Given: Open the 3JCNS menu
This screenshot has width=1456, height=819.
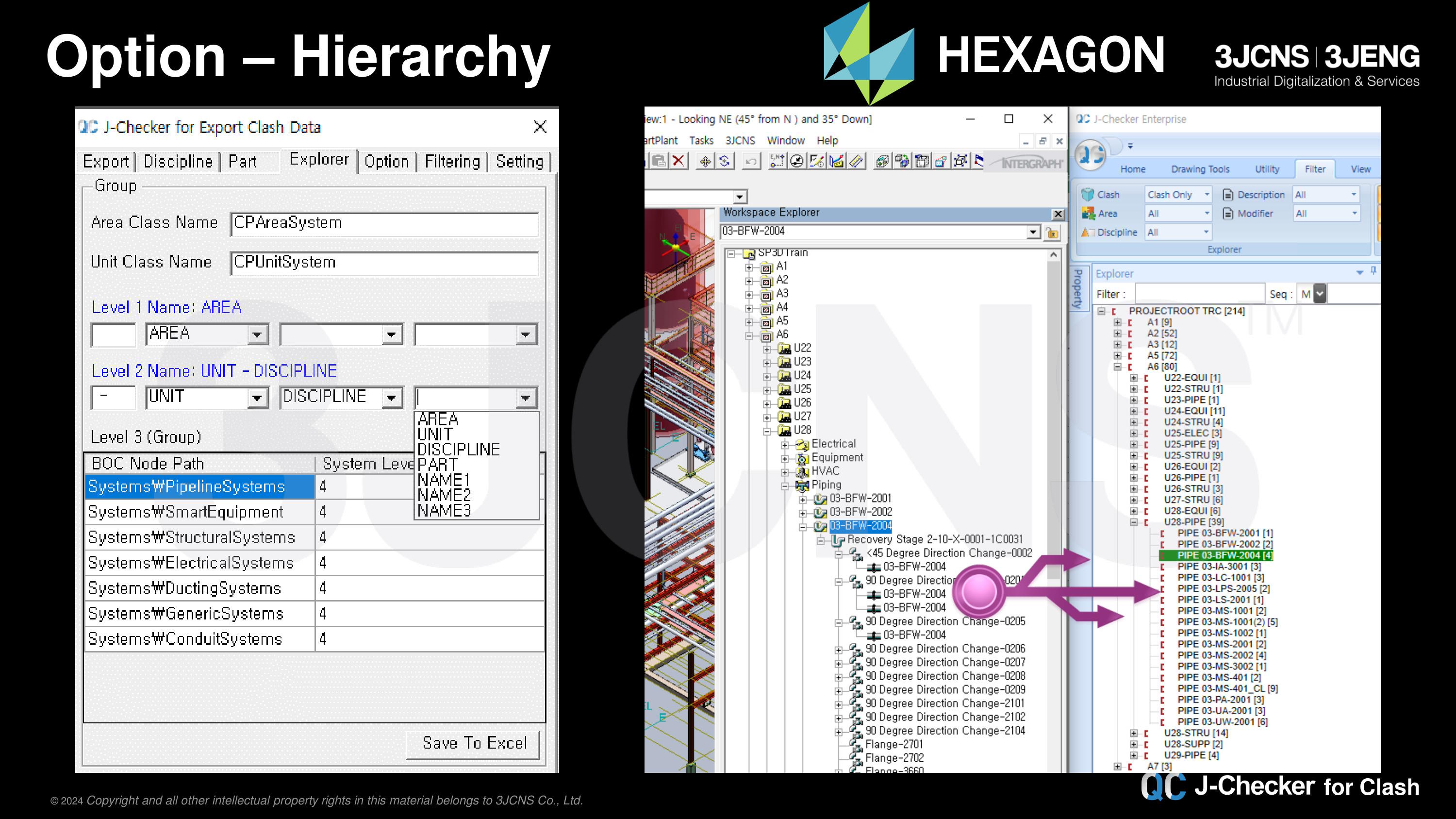Looking at the screenshot, I should pyautogui.click(x=740, y=140).
